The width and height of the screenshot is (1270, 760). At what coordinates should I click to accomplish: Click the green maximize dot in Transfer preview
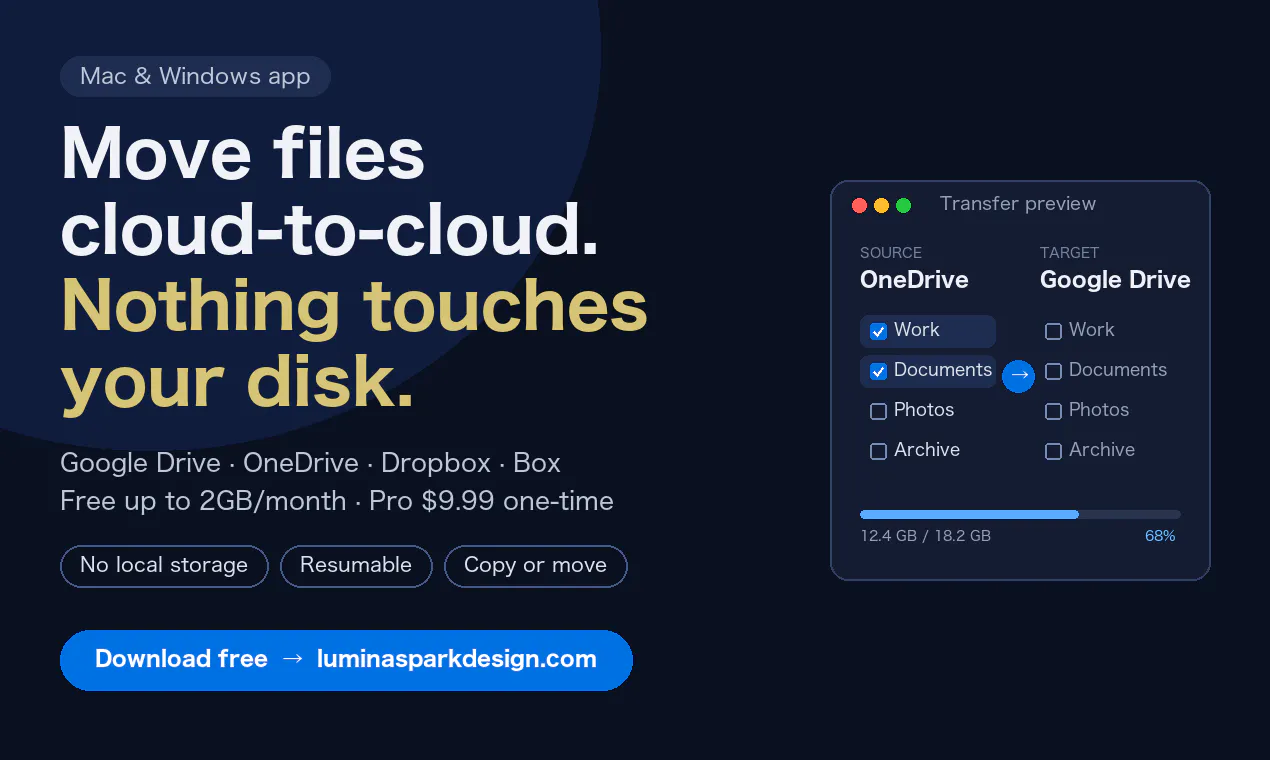(x=903, y=205)
